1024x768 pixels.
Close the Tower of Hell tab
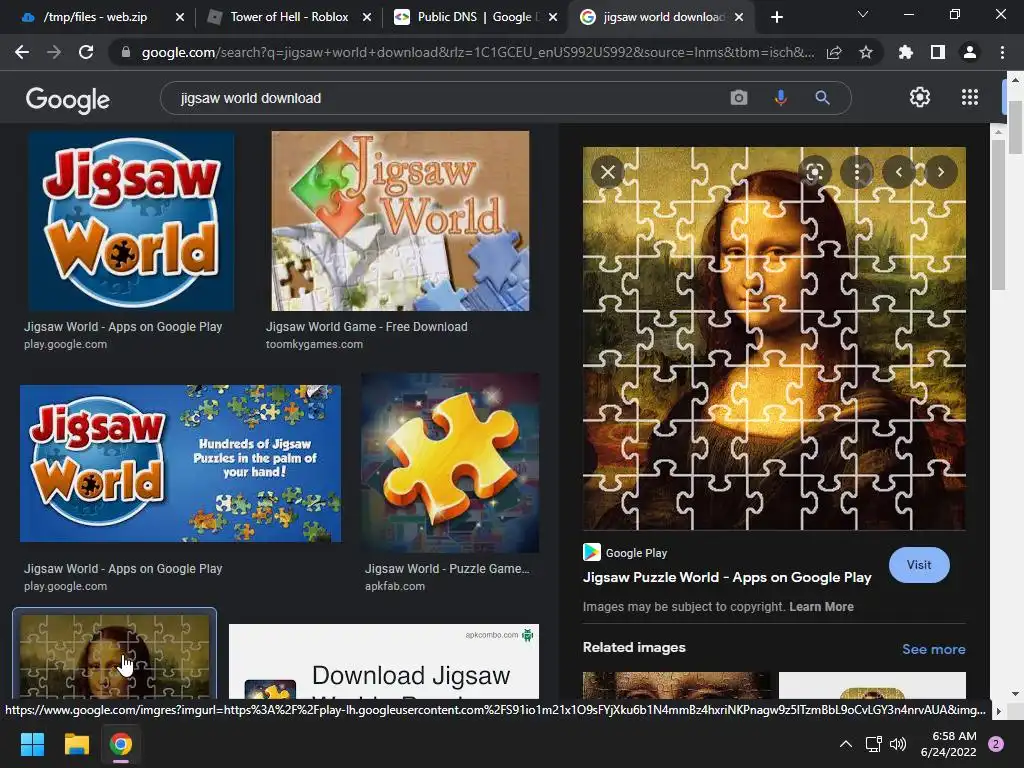coord(367,17)
